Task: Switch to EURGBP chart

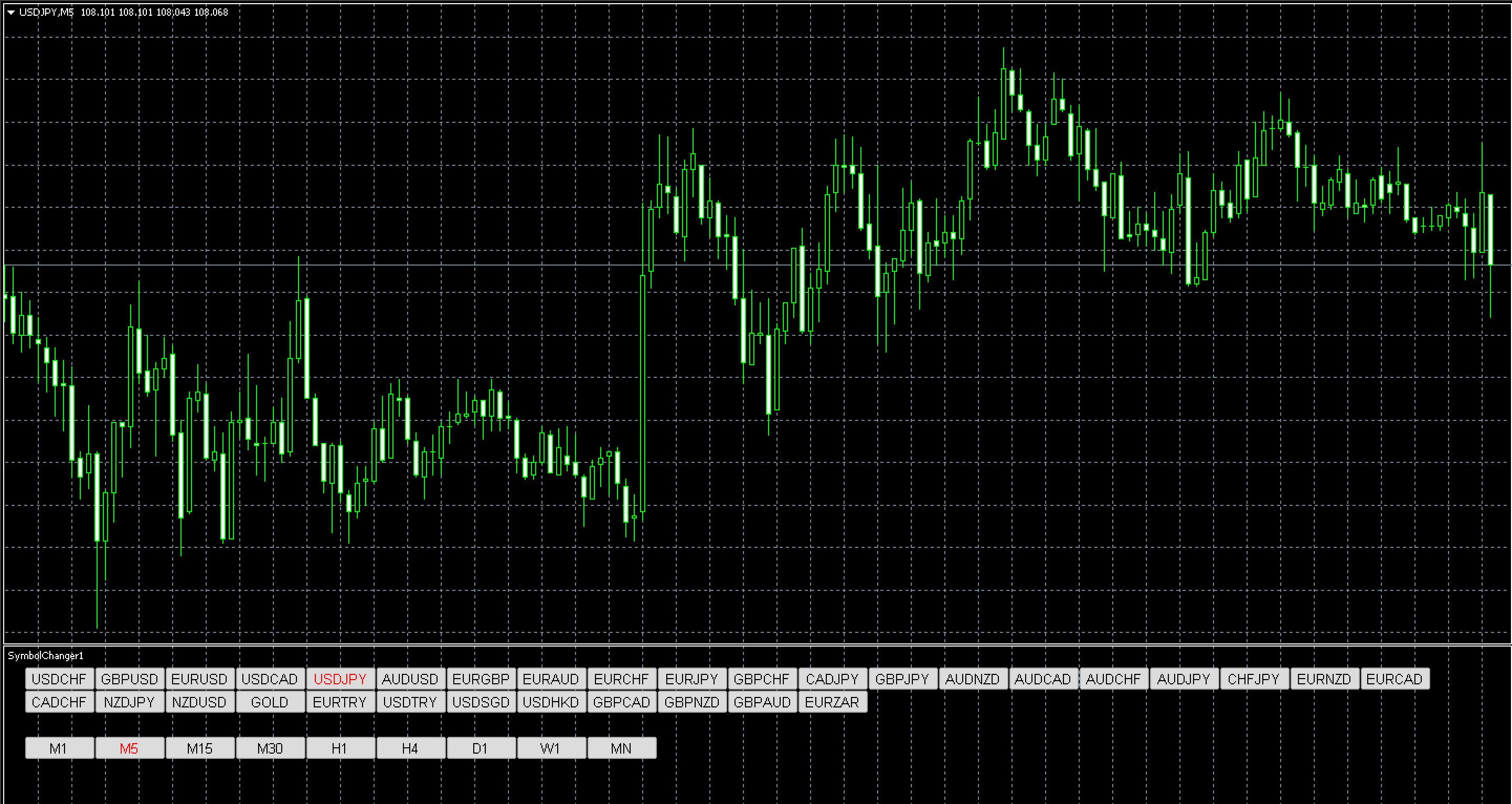Action: pyautogui.click(x=481, y=679)
